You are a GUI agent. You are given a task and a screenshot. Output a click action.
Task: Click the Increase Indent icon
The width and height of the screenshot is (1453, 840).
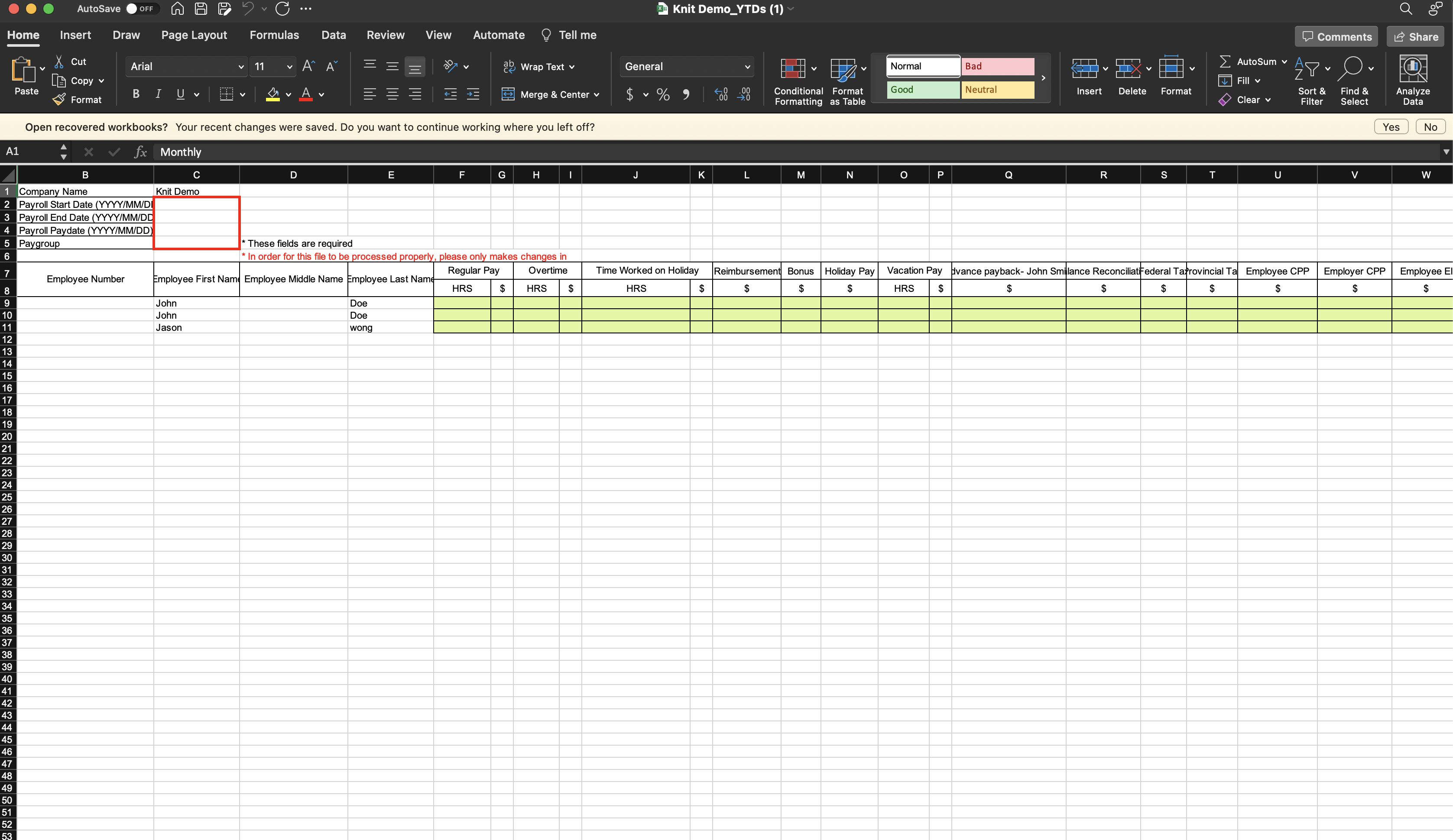[473, 94]
